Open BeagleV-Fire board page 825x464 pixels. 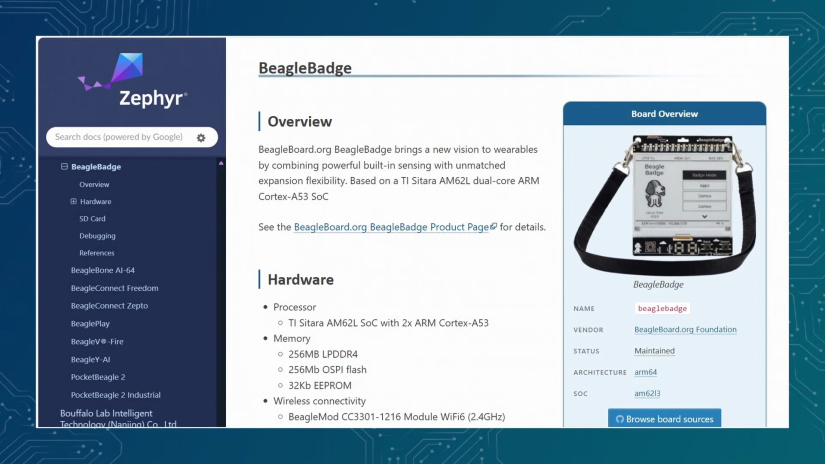[x=97, y=341]
